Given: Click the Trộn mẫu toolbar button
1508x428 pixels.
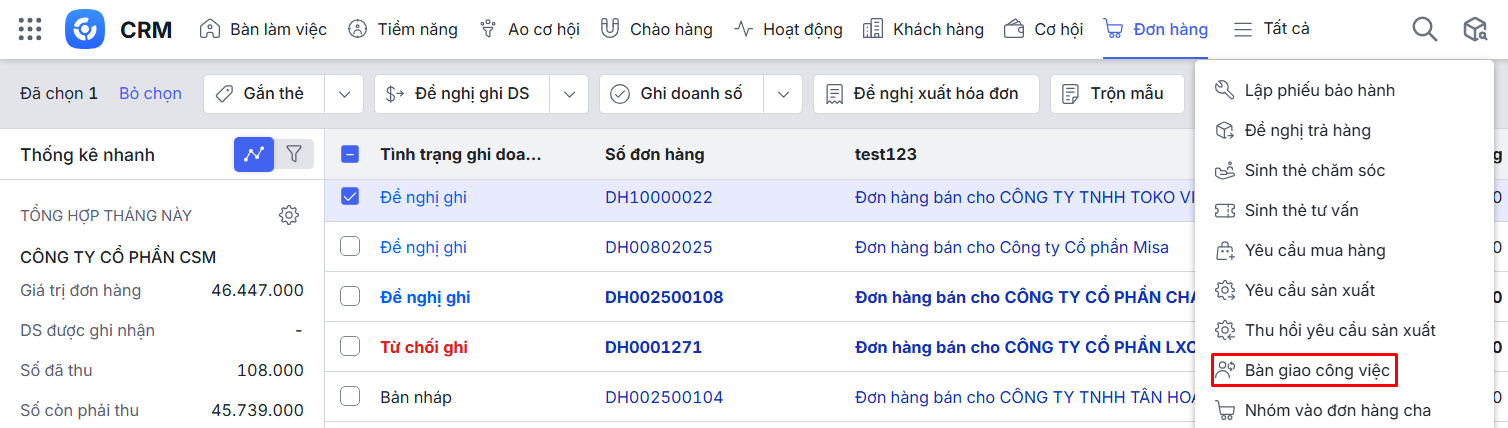Looking at the screenshot, I should coord(1114,94).
